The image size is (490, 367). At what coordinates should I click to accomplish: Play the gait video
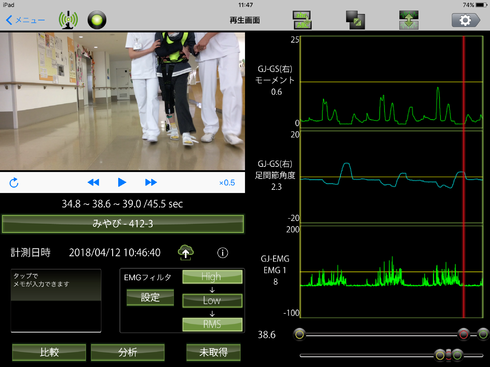[x=122, y=182]
